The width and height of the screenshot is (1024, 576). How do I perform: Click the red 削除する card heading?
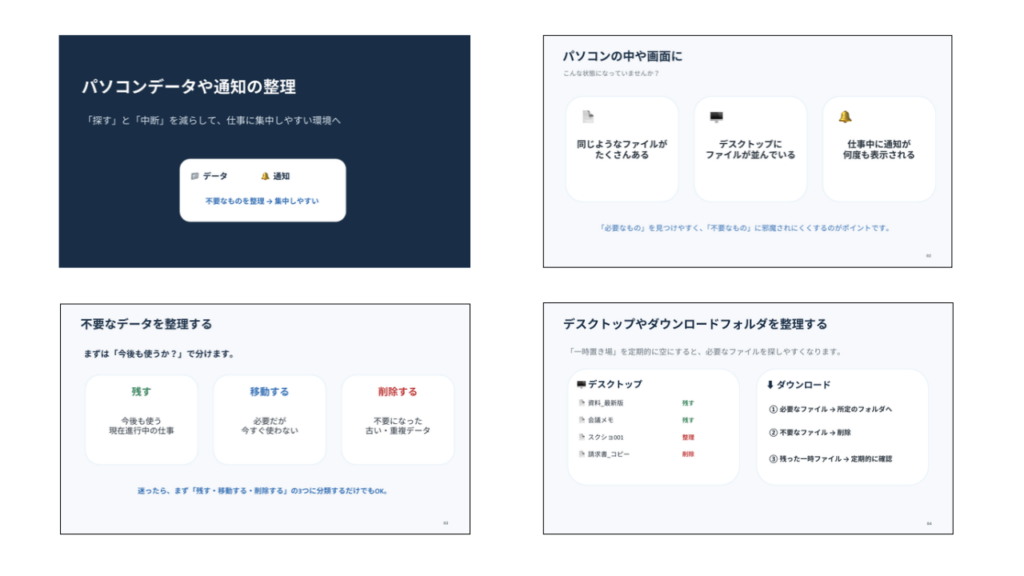pos(397,392)
